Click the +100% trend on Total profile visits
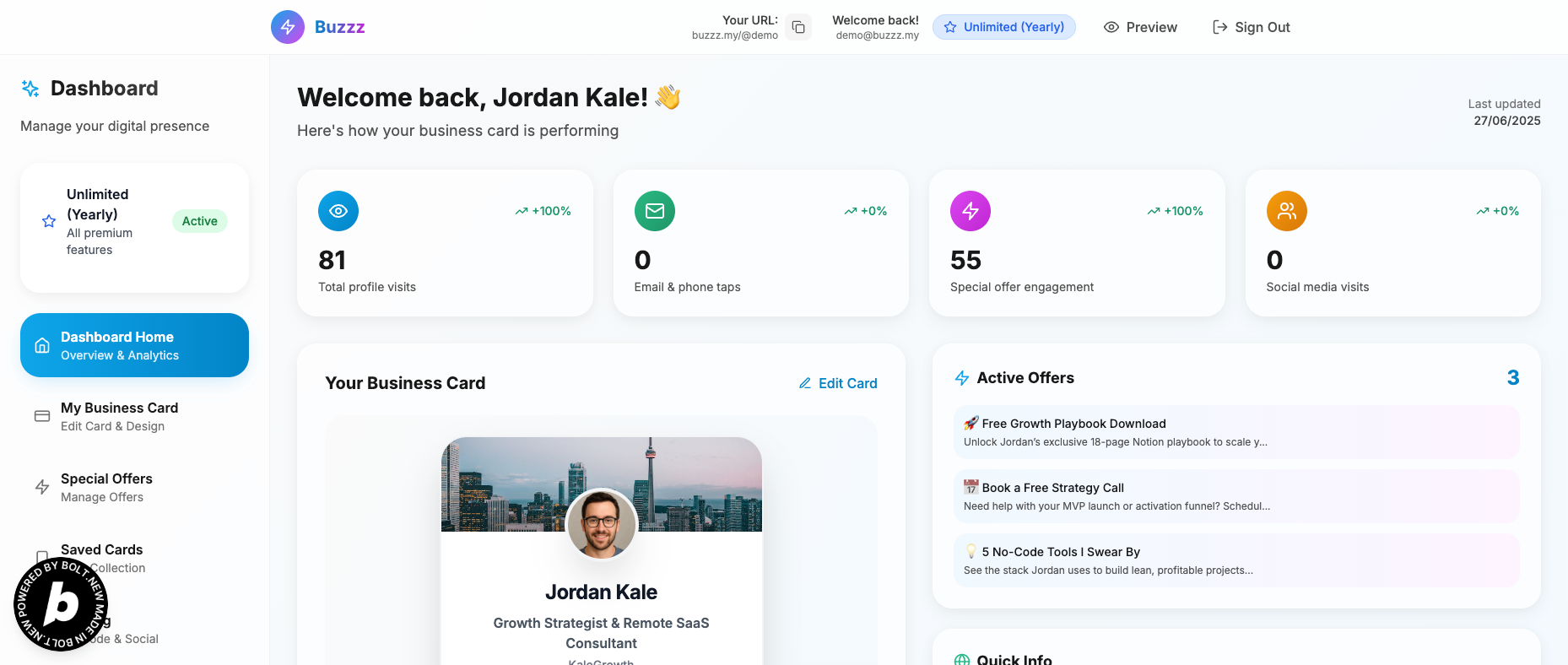Screen dimensions: 1568x665 click(x=543, y=211)
